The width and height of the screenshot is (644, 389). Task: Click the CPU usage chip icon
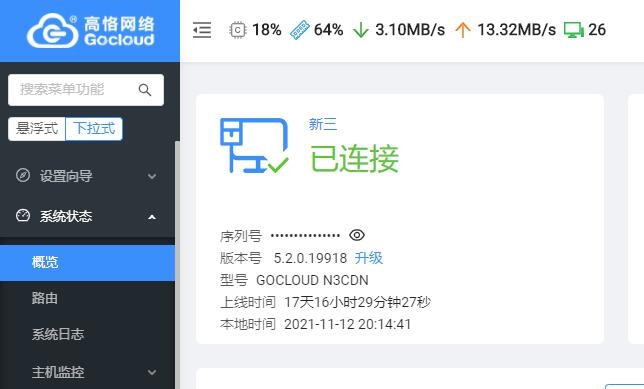pos(237,30)
